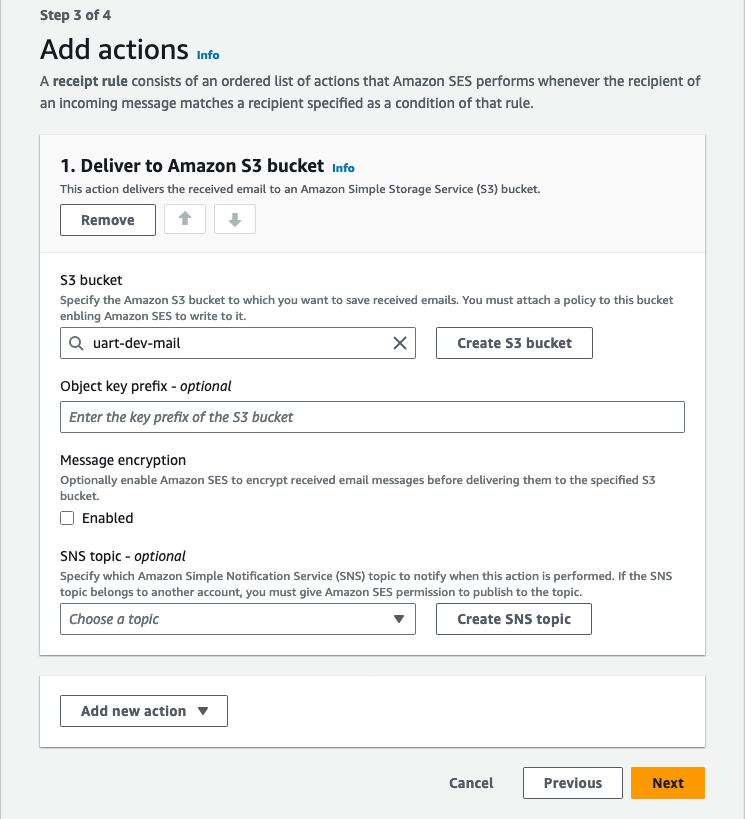This screenshot has height=819, width=745.
Task: Click the Enabled label for encryption
Action: point(107,518)
